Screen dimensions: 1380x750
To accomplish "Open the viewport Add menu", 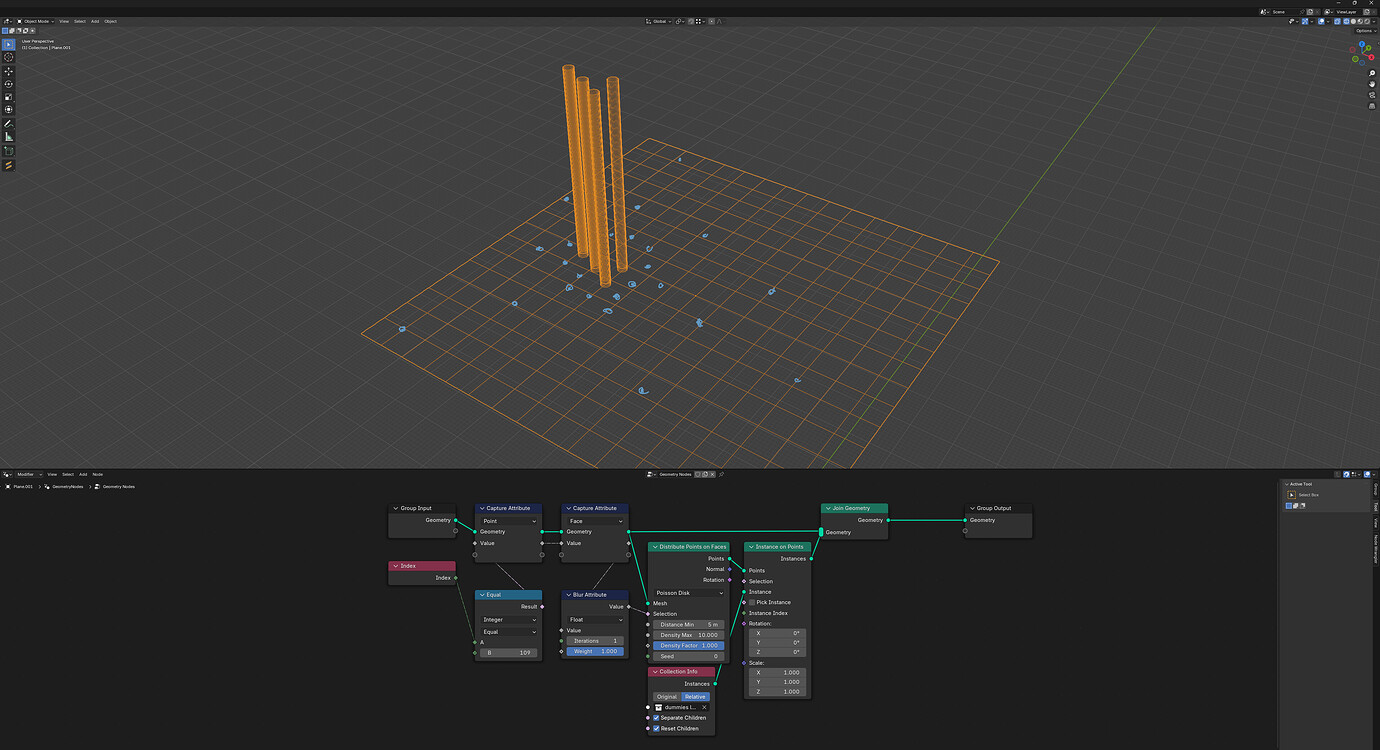I will tap(95, 21).
